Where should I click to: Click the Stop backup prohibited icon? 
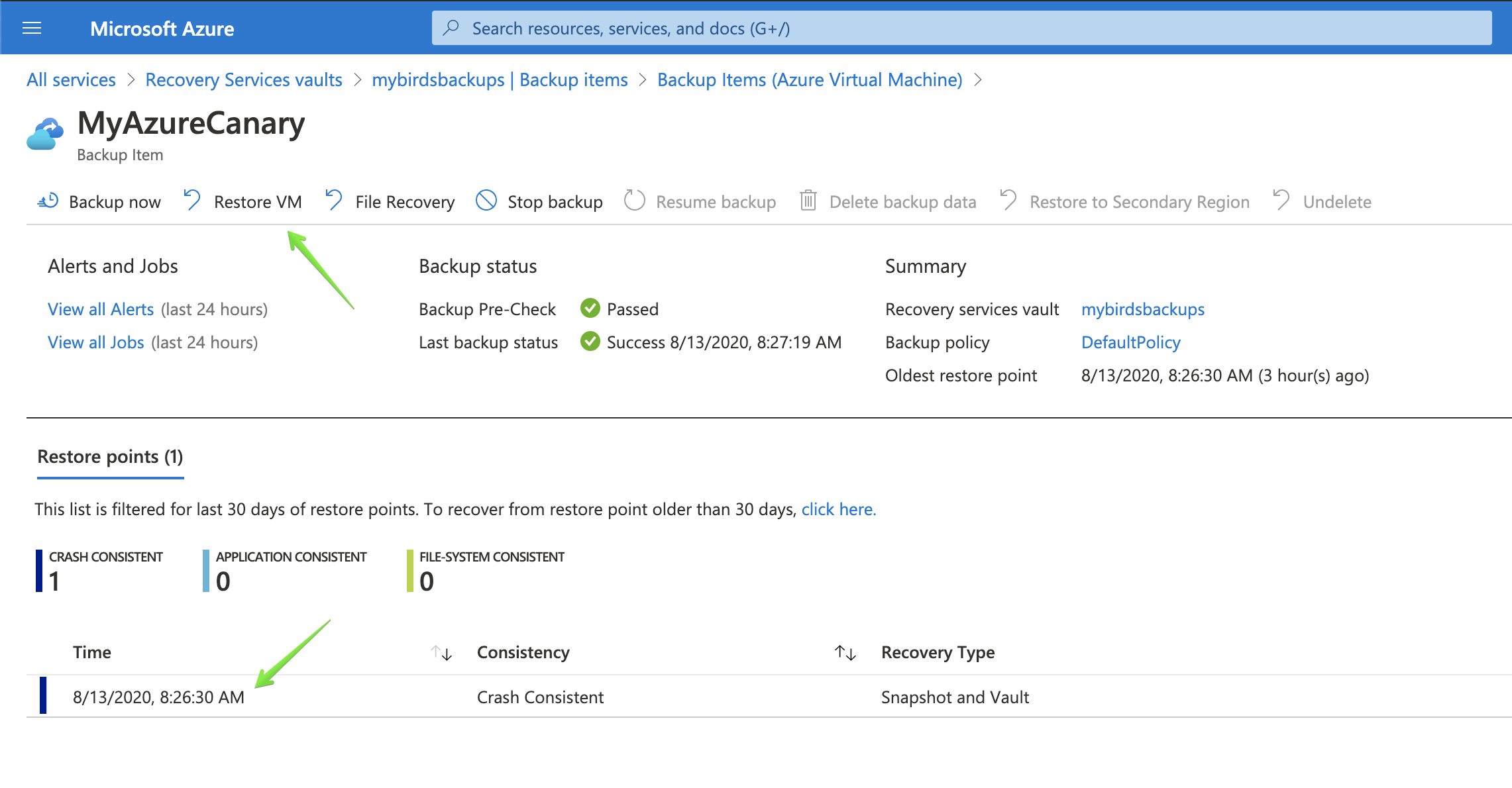pyautogui.click(x=486, y=200)
